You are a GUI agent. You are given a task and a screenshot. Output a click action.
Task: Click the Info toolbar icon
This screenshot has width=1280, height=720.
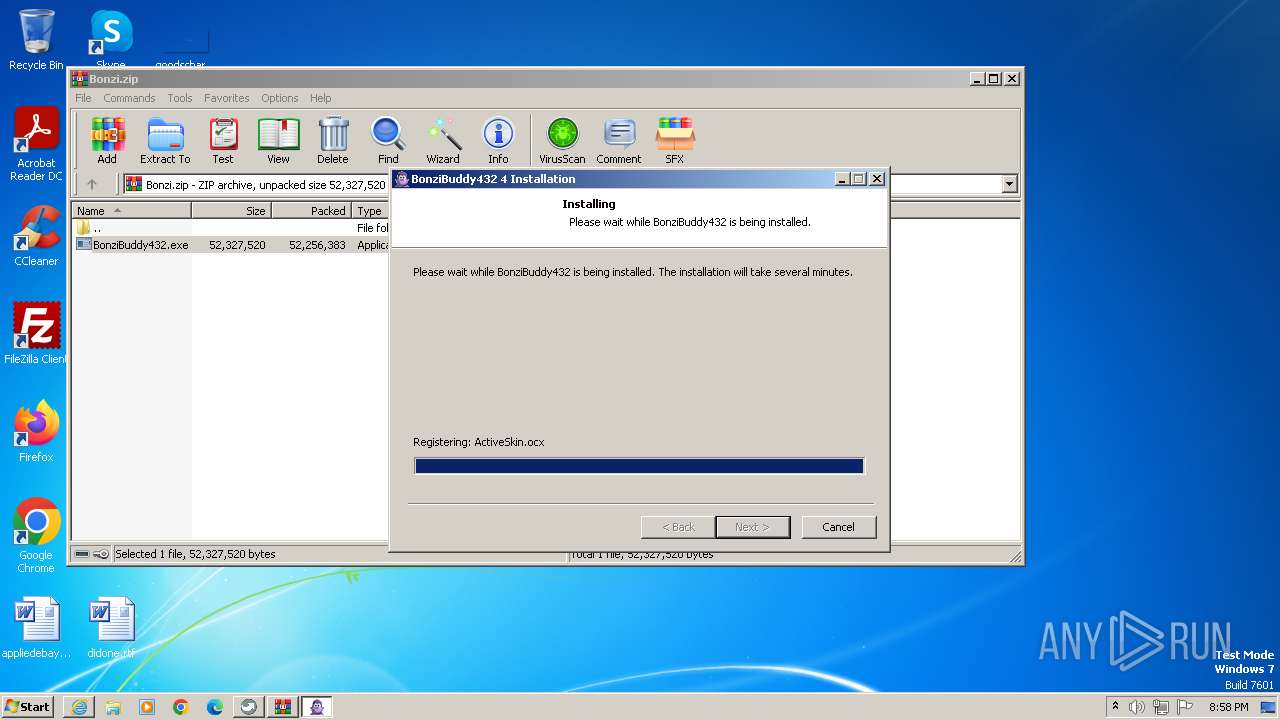pyautogui.click(x=498, y=140)
